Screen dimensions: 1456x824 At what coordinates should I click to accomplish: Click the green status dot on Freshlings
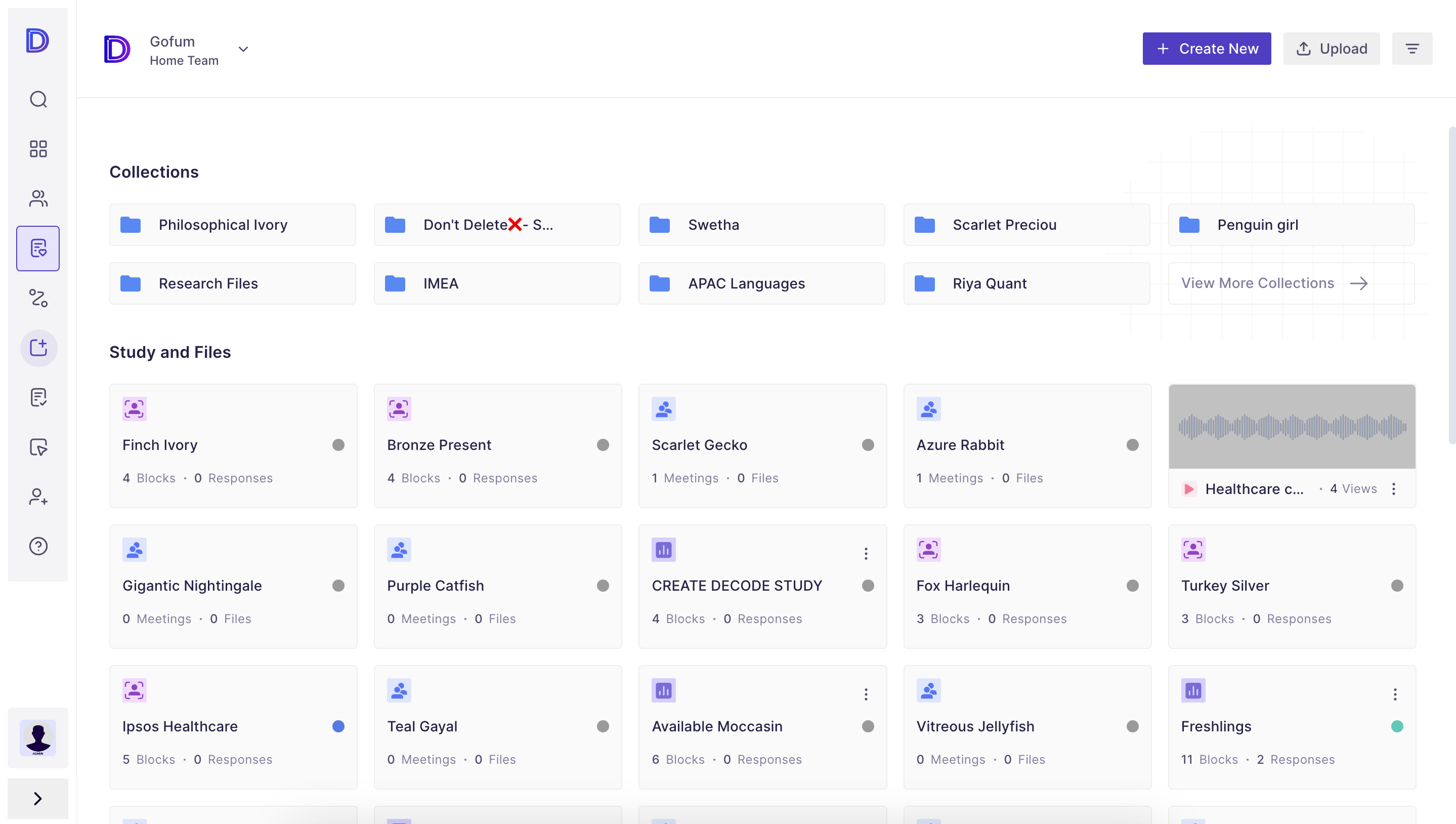tap(1397, 727)
